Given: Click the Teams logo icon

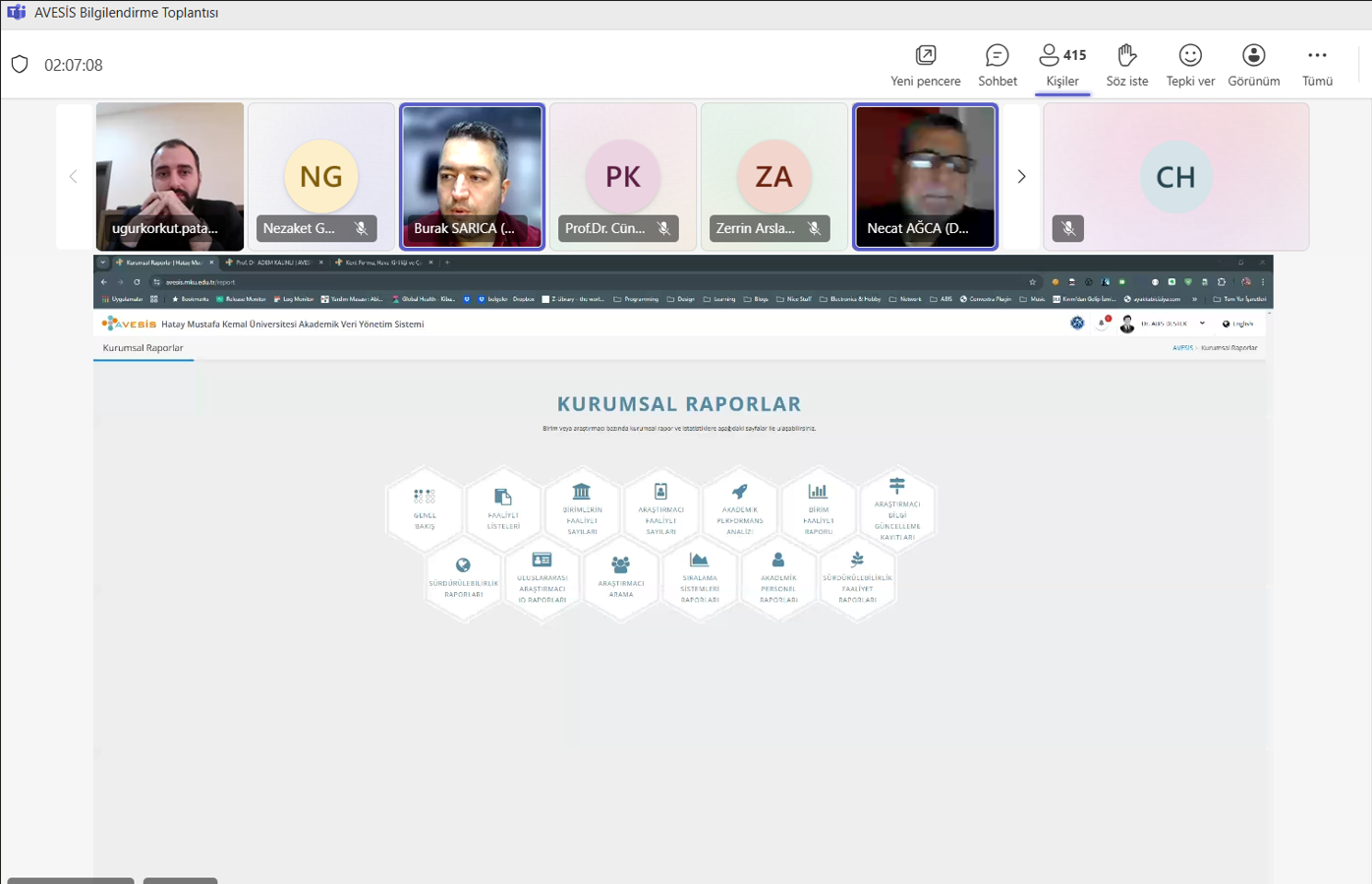Looking at the screenshot, I should coord(16,13).
